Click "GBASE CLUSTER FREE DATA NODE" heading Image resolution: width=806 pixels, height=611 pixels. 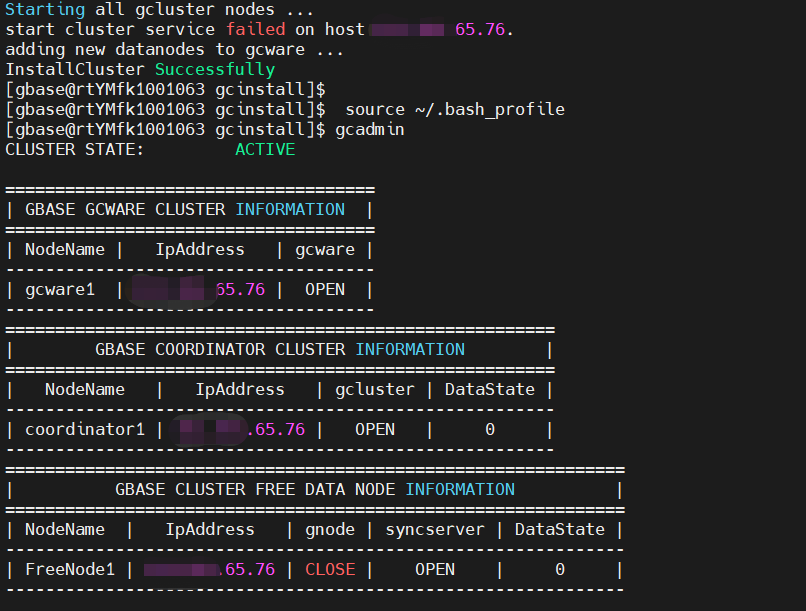[255, 489]
